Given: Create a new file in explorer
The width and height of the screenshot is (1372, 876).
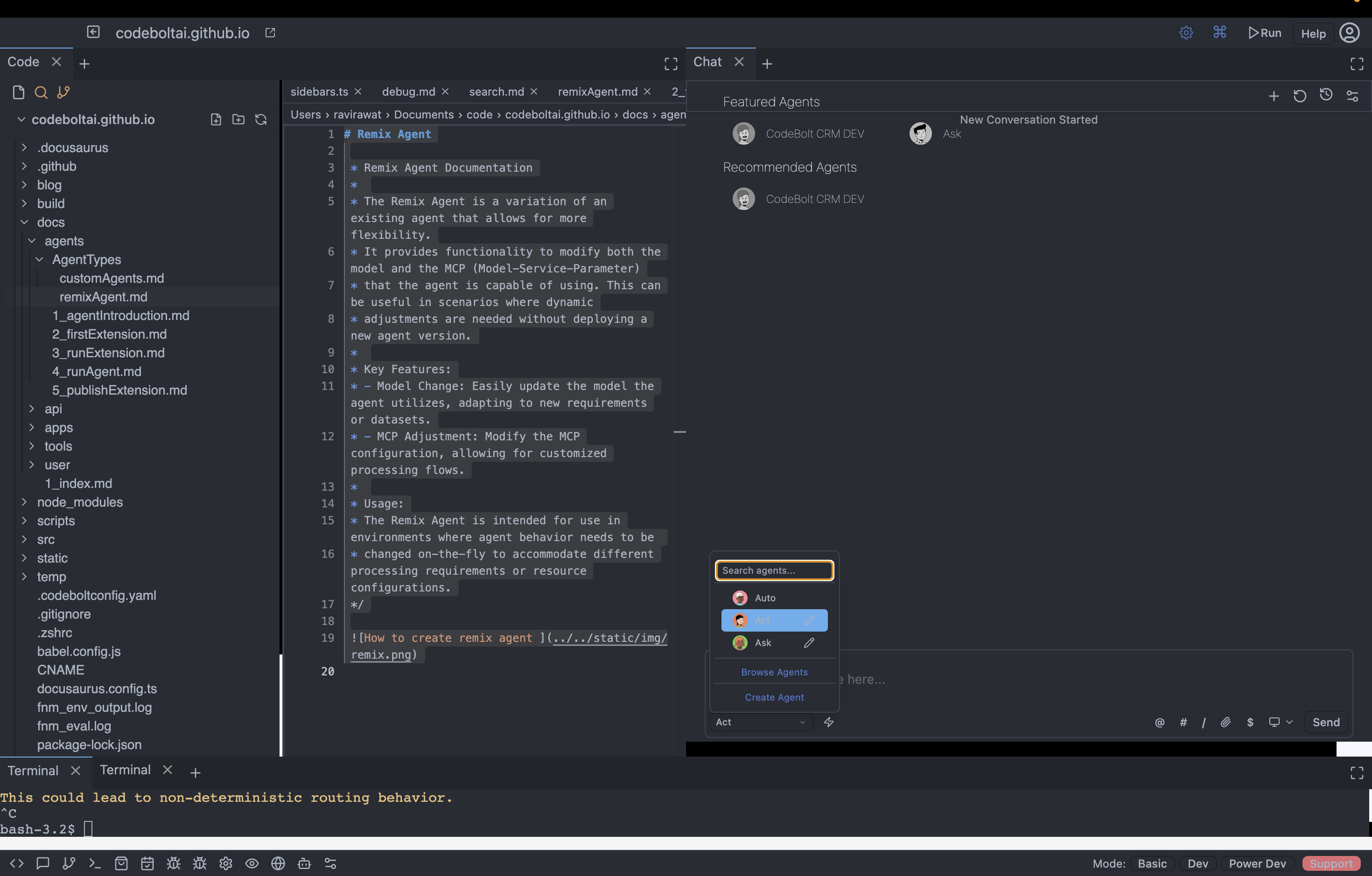Looking at the screenshot, I should [216, 119].
